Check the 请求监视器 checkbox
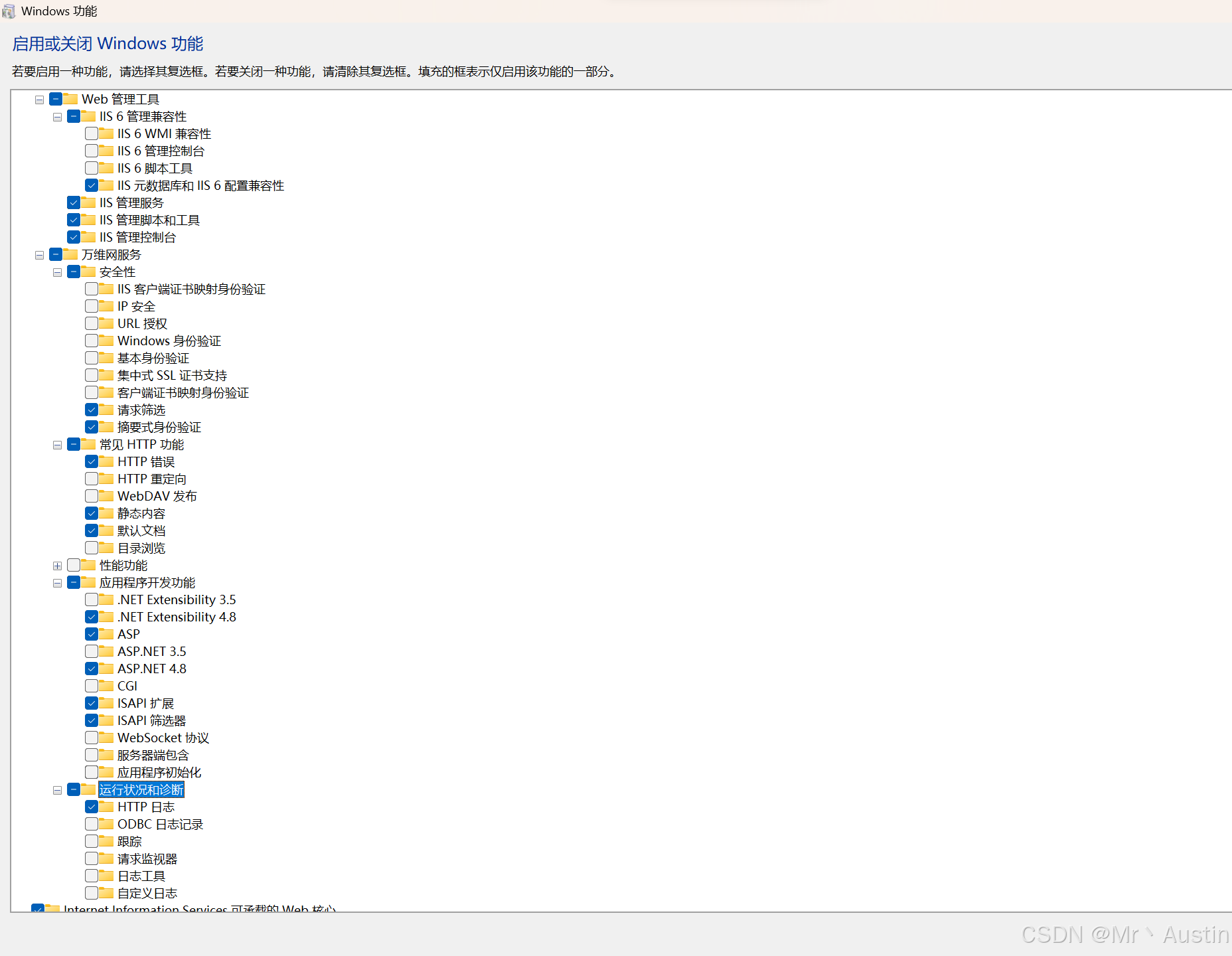Viewport: 1232px width, 956px height. [x=92, y=858]
